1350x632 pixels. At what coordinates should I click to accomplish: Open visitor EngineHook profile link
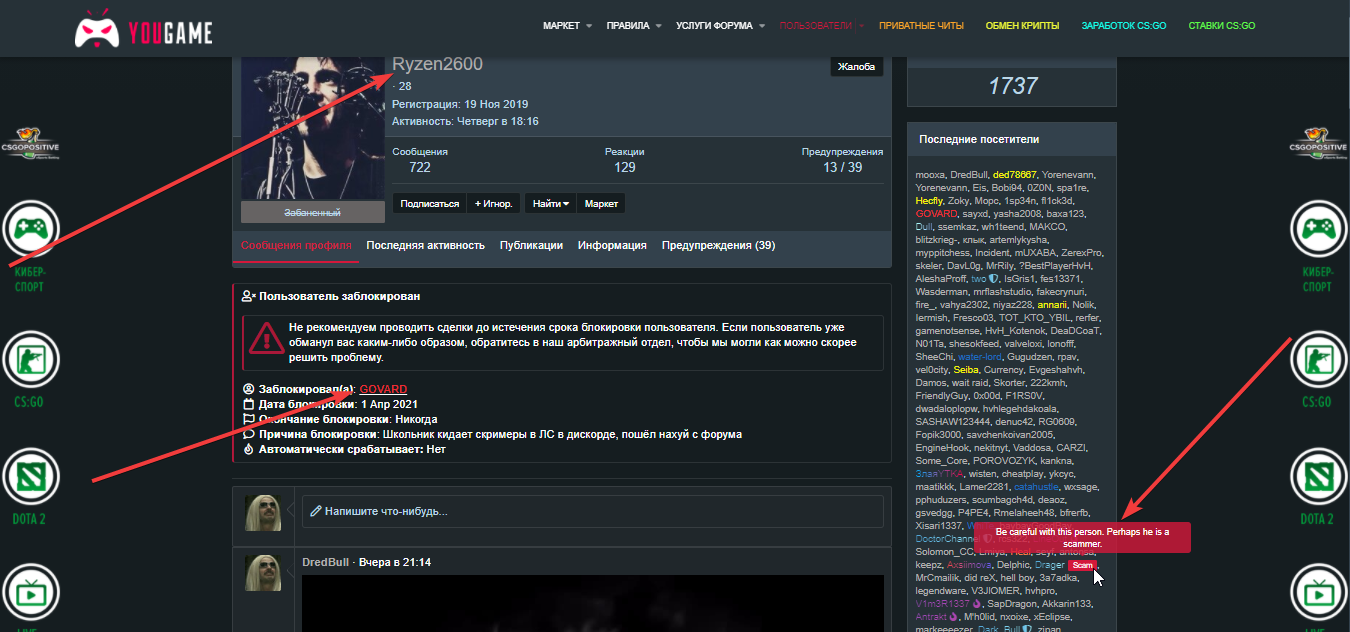tap(943, 447)
